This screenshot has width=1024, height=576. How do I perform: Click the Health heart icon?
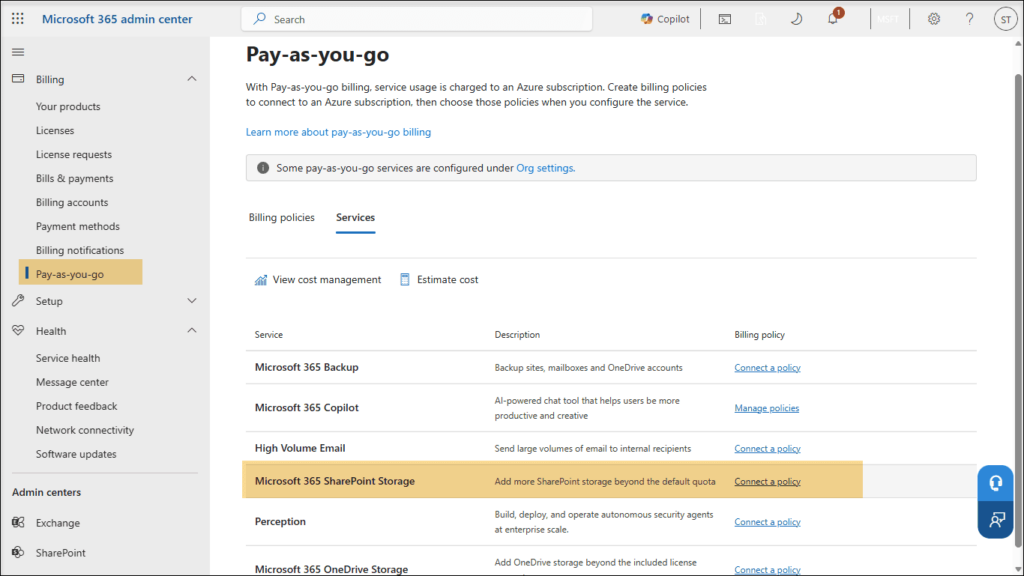18,330
